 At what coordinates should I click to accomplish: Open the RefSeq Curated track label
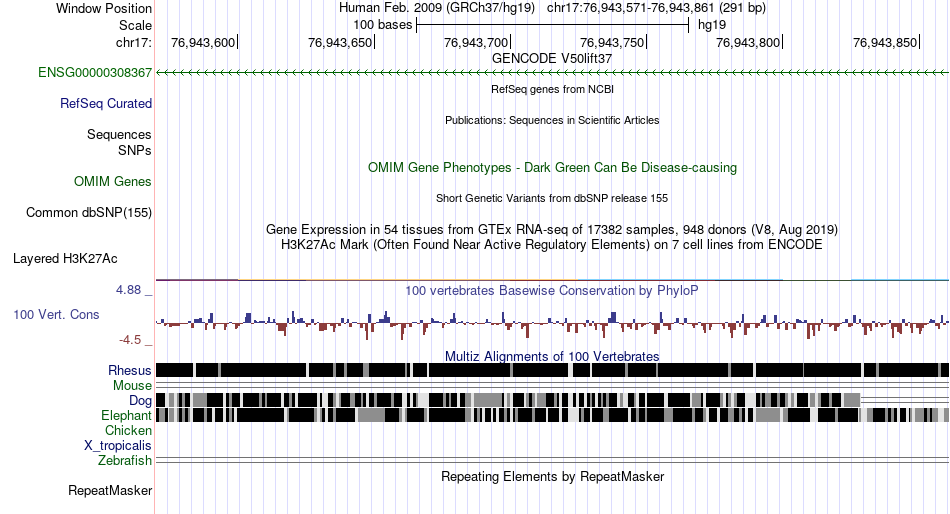(106, 104)
